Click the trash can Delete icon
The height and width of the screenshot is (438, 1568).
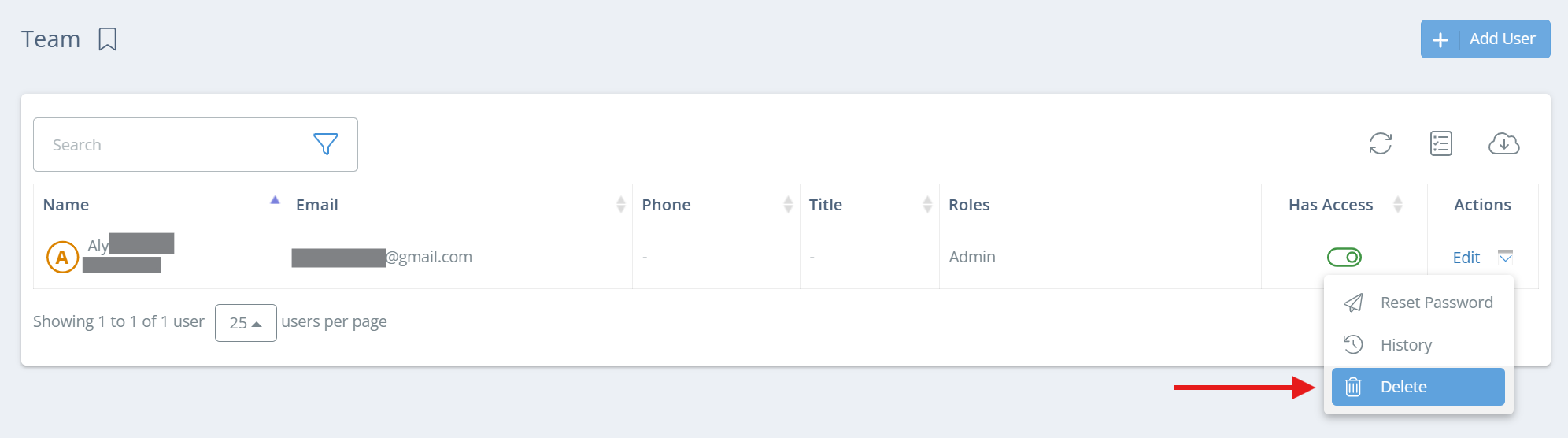[1353, 387]
